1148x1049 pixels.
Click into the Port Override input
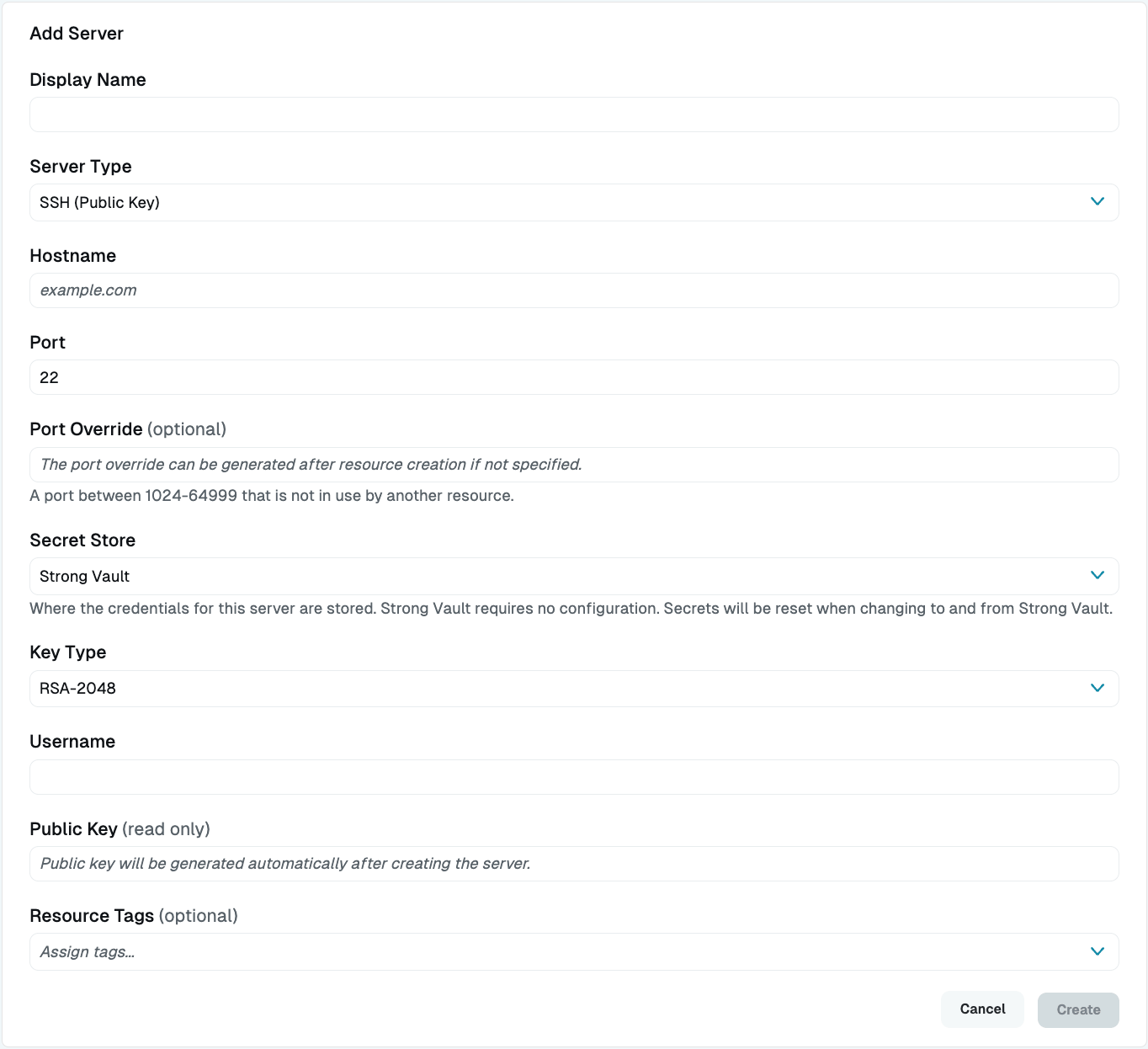(x=574, y=465)
